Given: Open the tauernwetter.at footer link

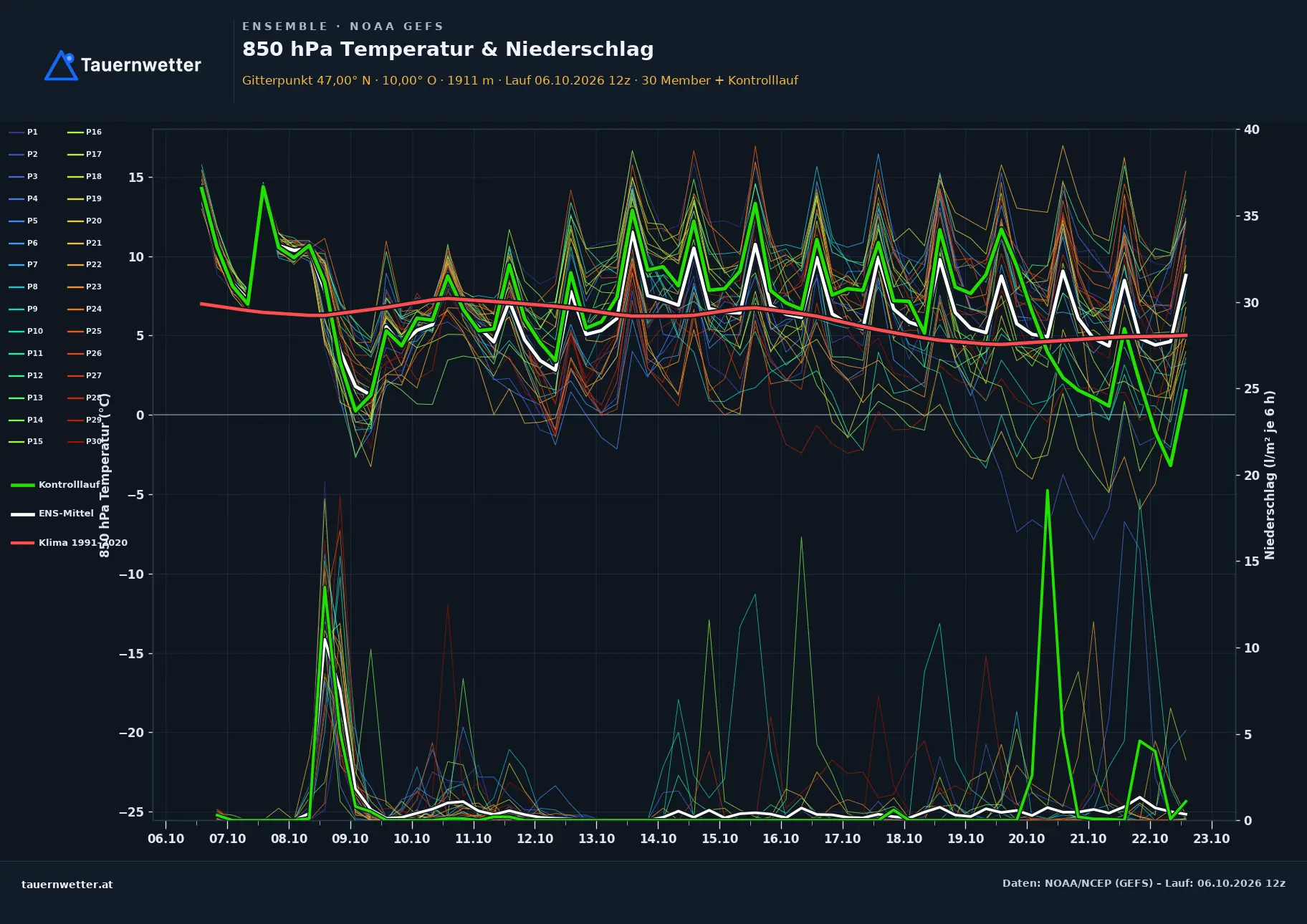Looking at the screenshot, I should 67,885.
